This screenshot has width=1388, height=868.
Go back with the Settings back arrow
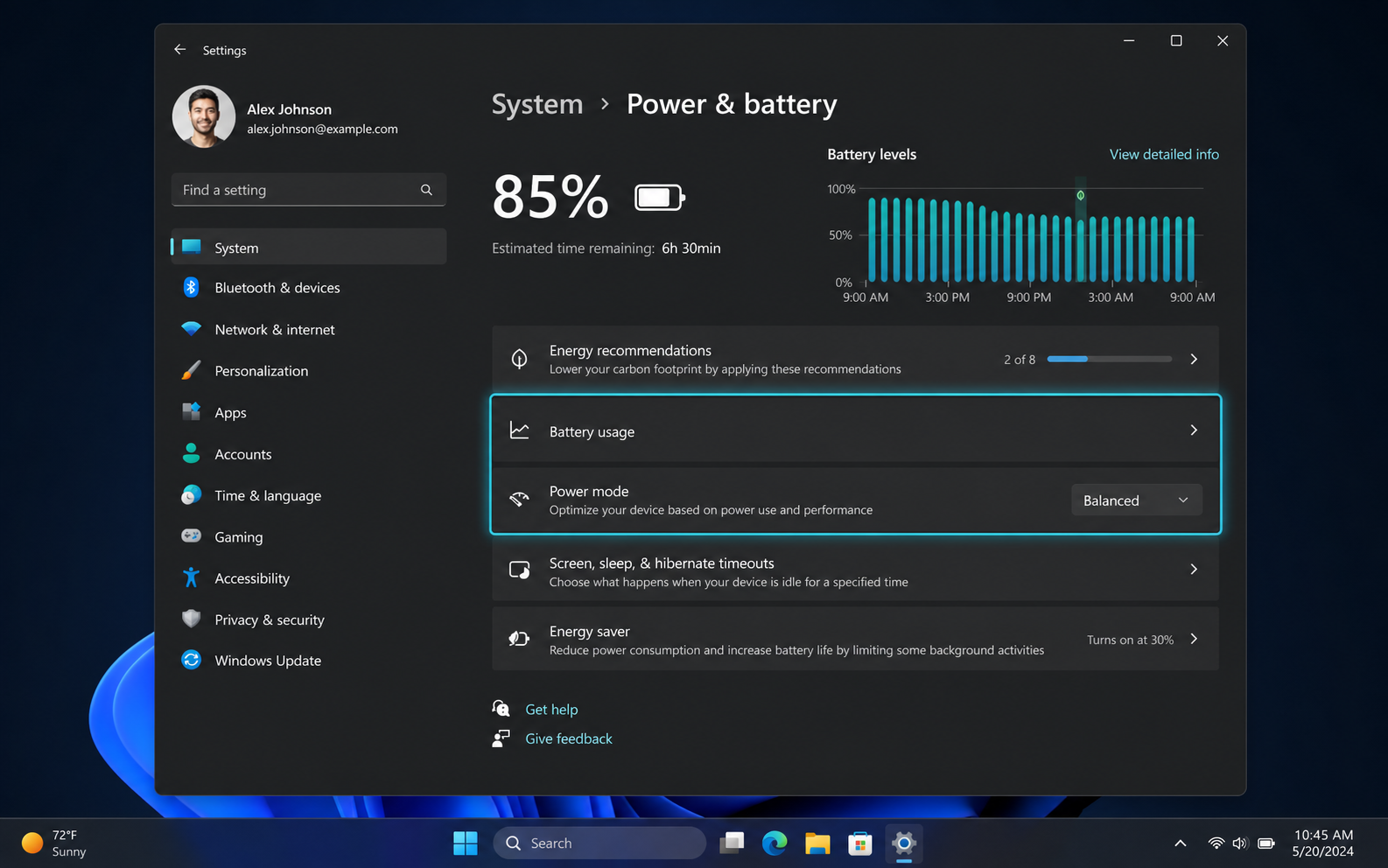coord(179,50)
